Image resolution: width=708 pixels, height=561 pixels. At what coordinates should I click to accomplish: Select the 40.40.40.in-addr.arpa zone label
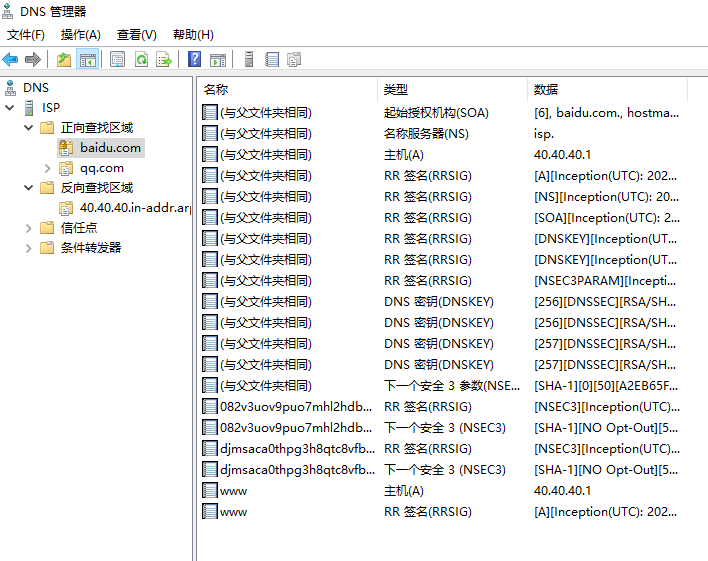click(x=135, y=208)
